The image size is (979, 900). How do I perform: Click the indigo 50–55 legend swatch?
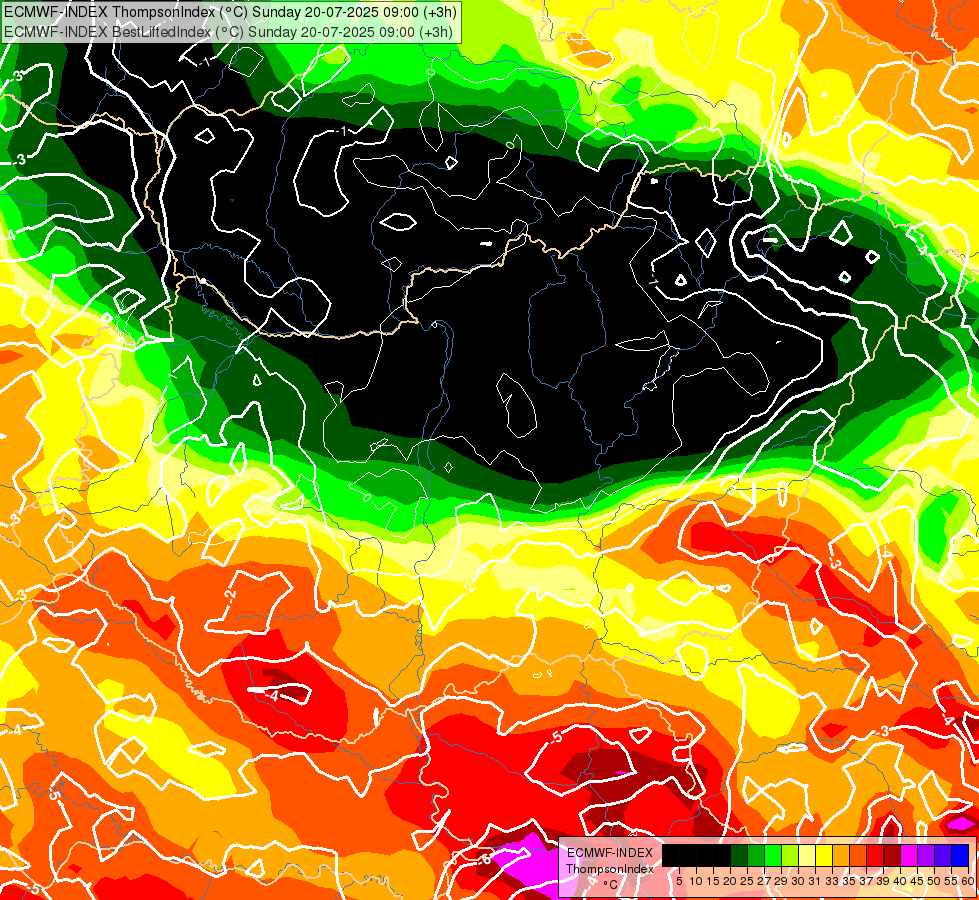(x=943, y=856)
